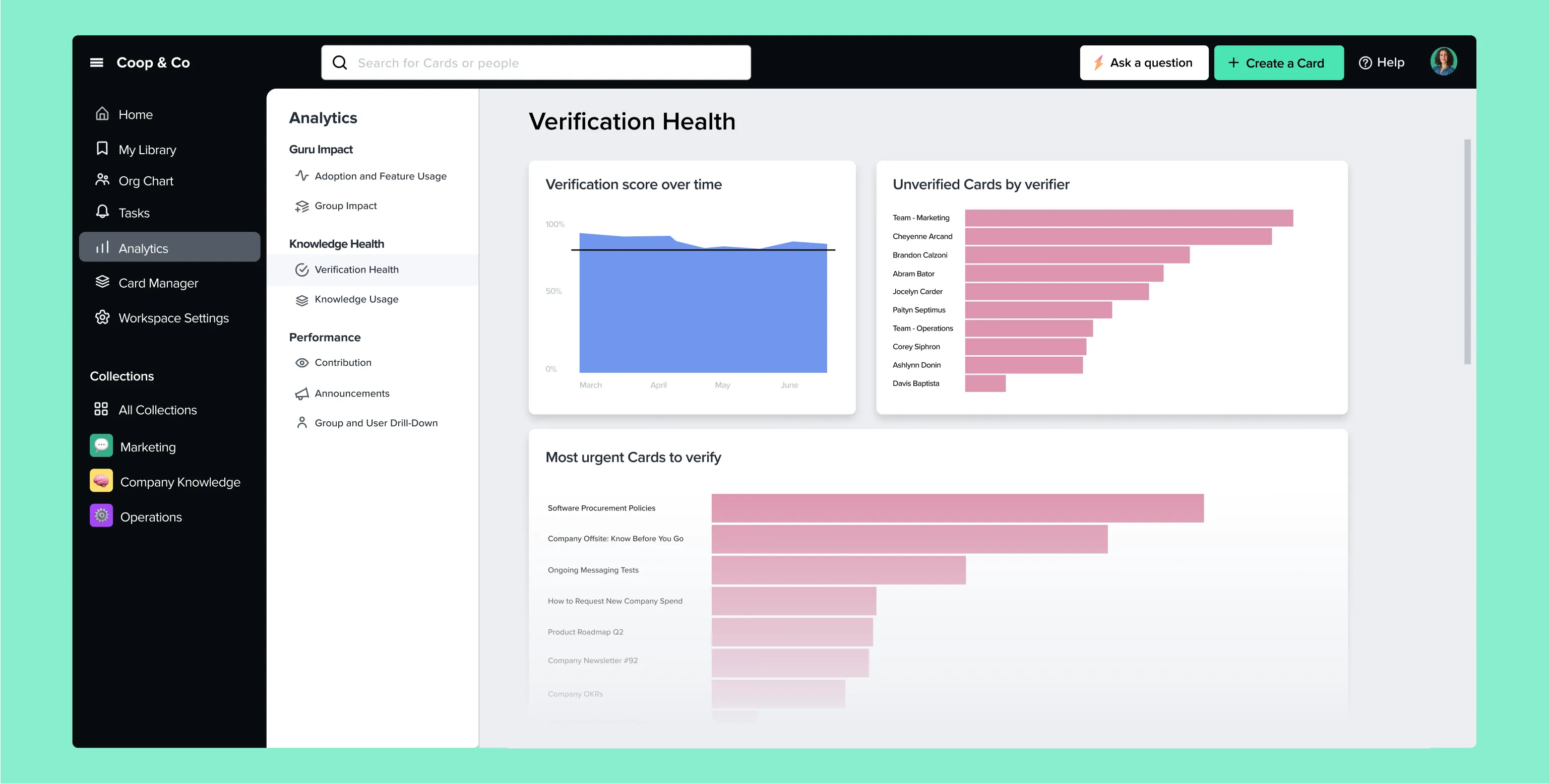This screenshot has width=1549, height=784.
Task: Click the Create a Card button
Action: [x=1278, y=62]
